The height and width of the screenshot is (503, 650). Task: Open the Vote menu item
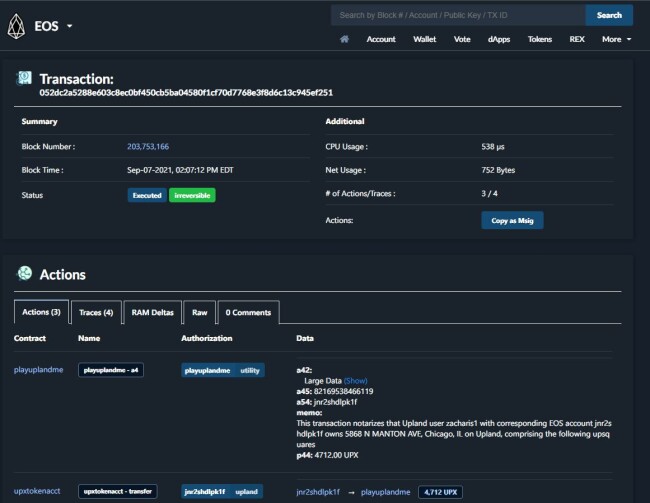[462, 39]
